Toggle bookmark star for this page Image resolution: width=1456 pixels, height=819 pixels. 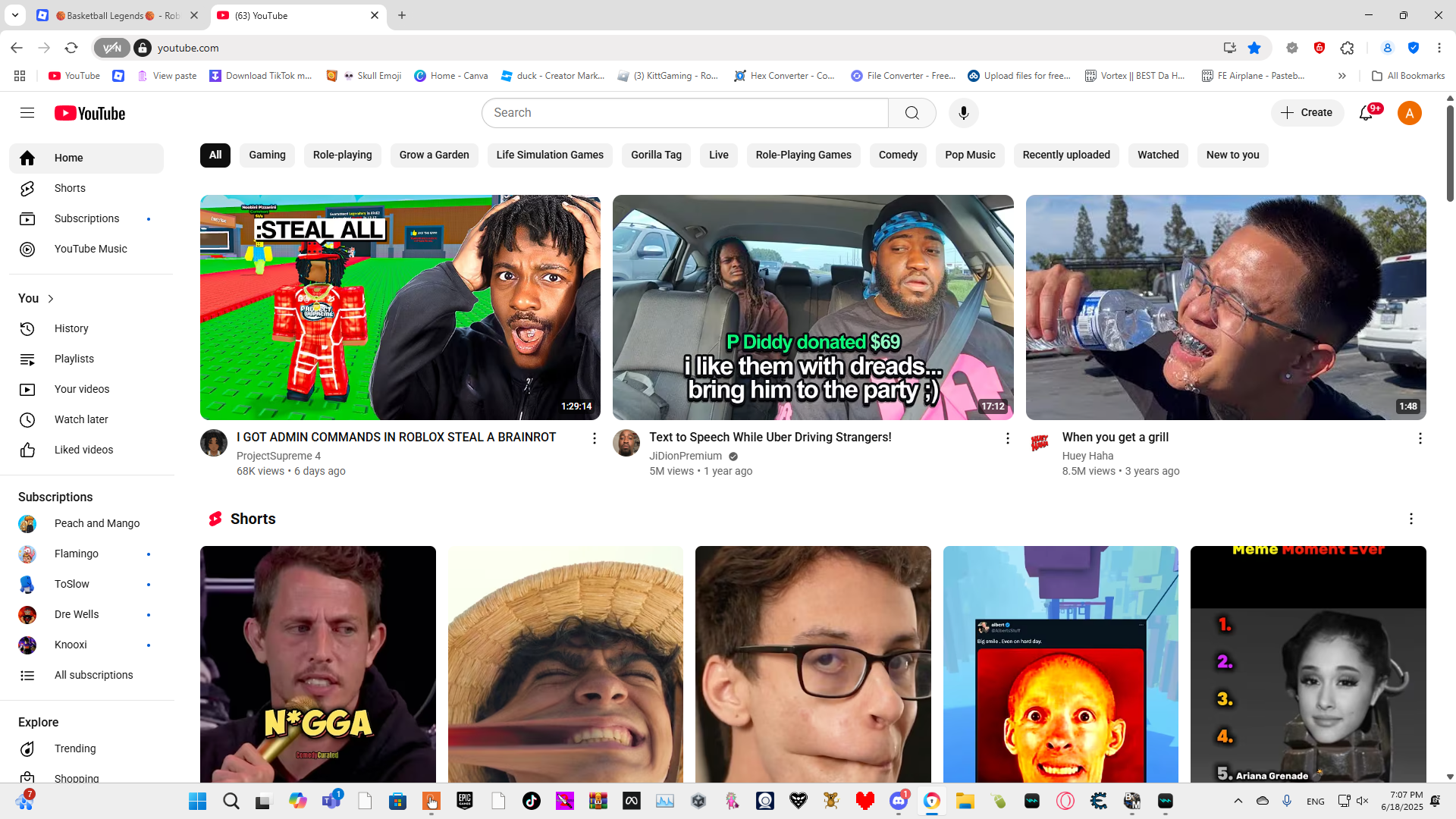1254,48
